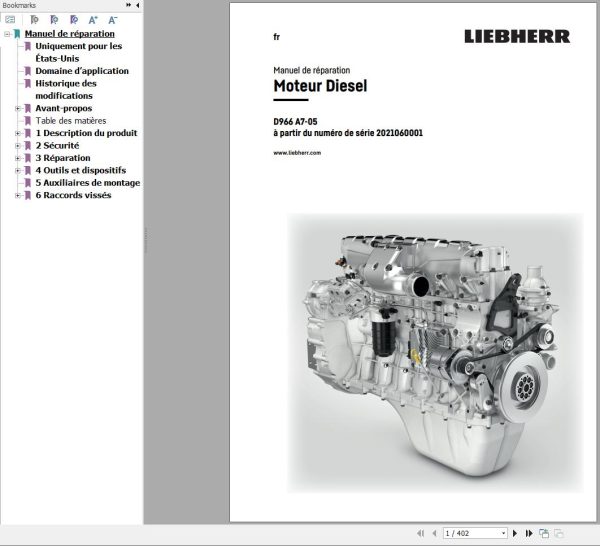The width and height of the screenshot is (600, 546).
Task: Click the www.liebherr.com link on the page
Action: (297, 153)
